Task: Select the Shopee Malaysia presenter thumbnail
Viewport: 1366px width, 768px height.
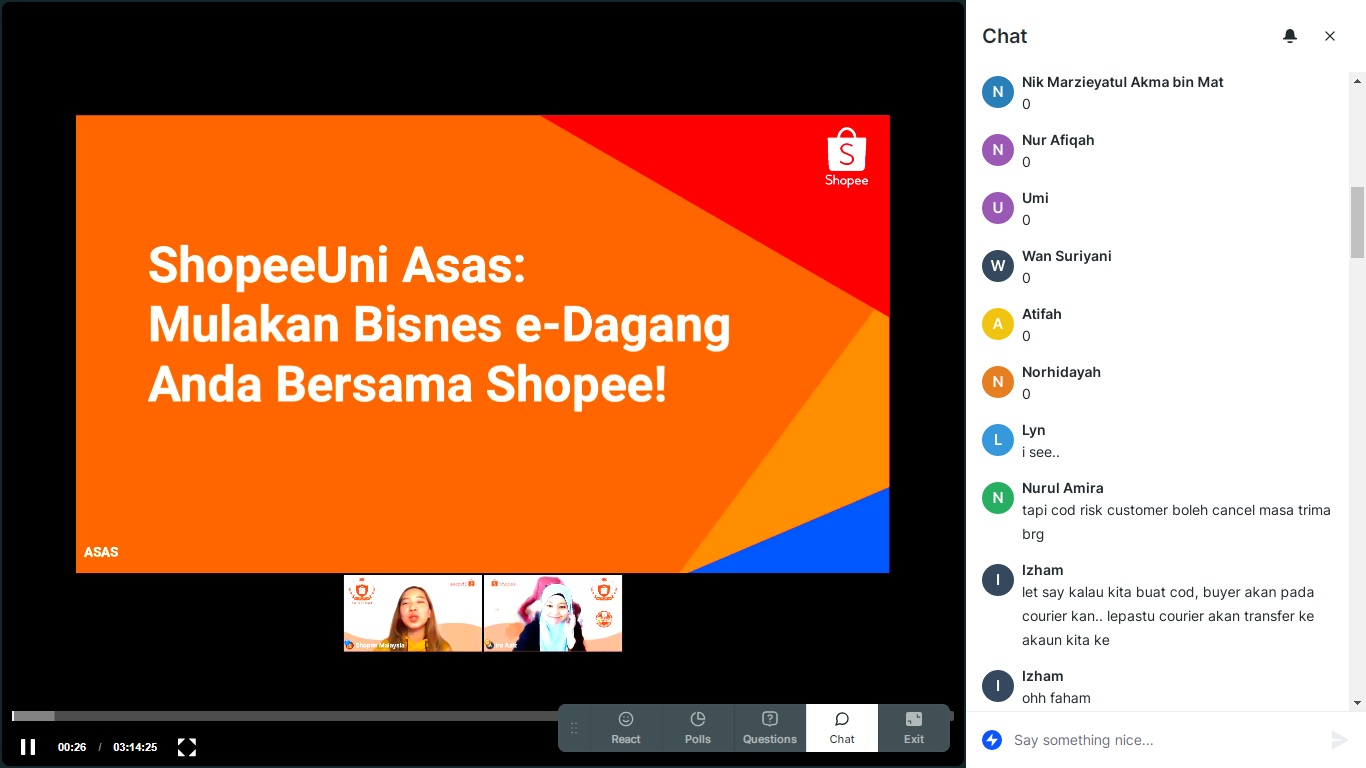Action: (413, 613)
